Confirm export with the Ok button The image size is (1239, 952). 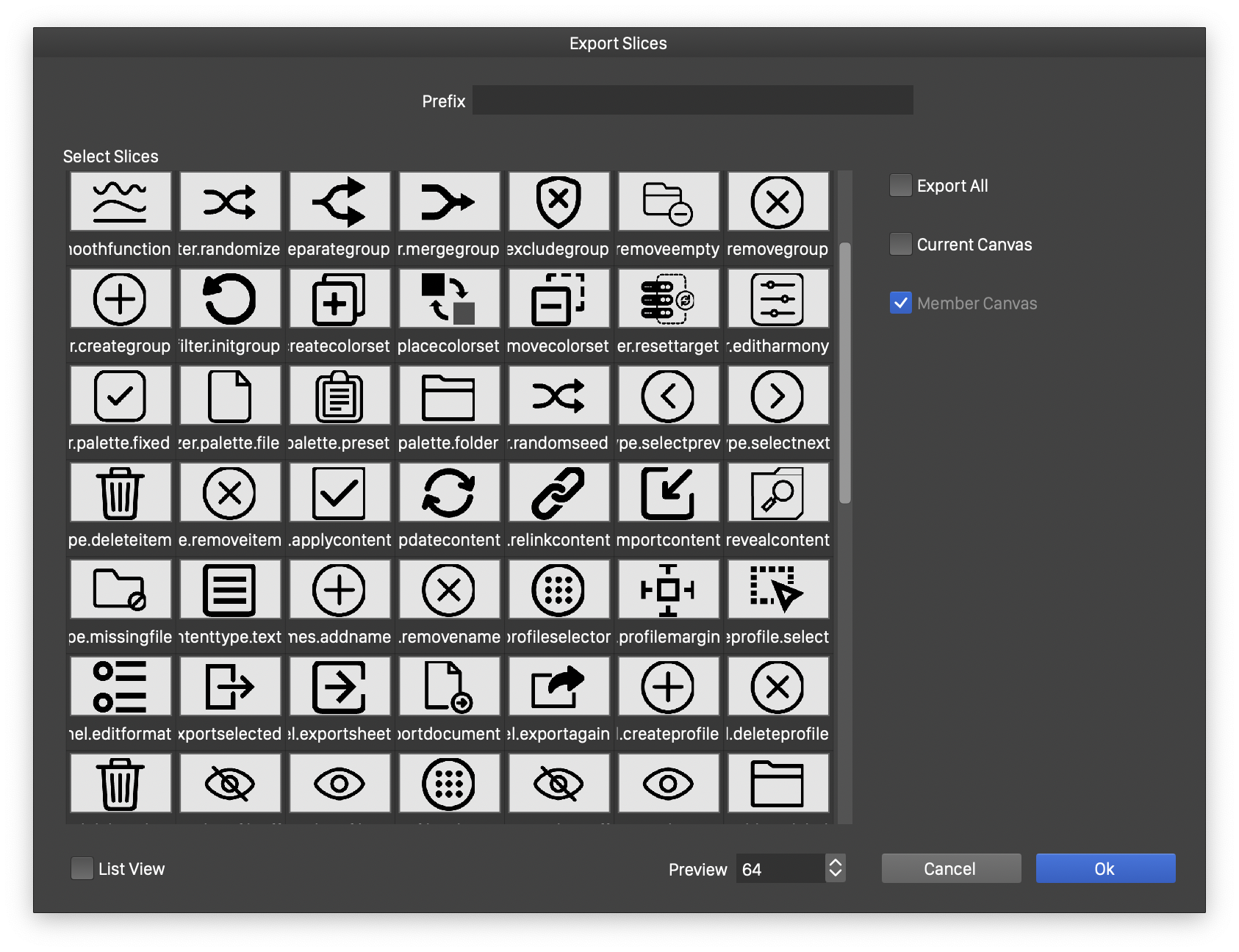pyautogui.click(x=1105, y=868)
